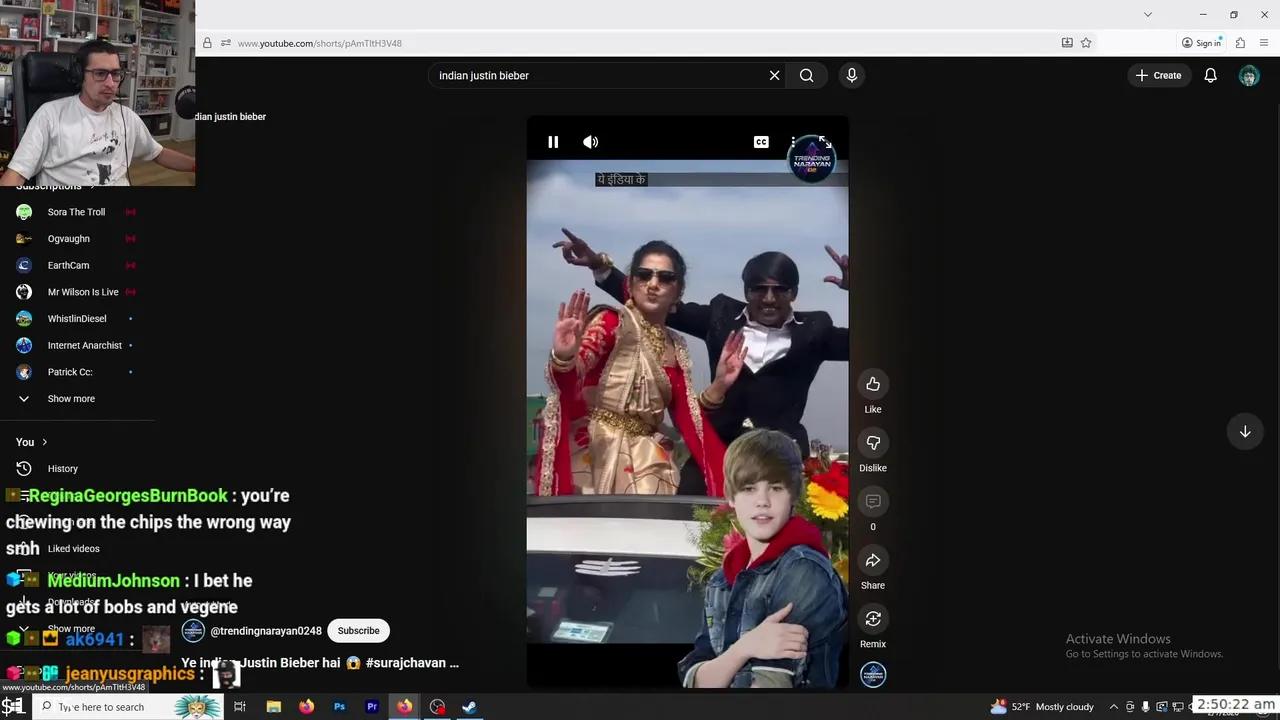
Task: Toggle closed captions CC on the short
Action: (761, 142)
